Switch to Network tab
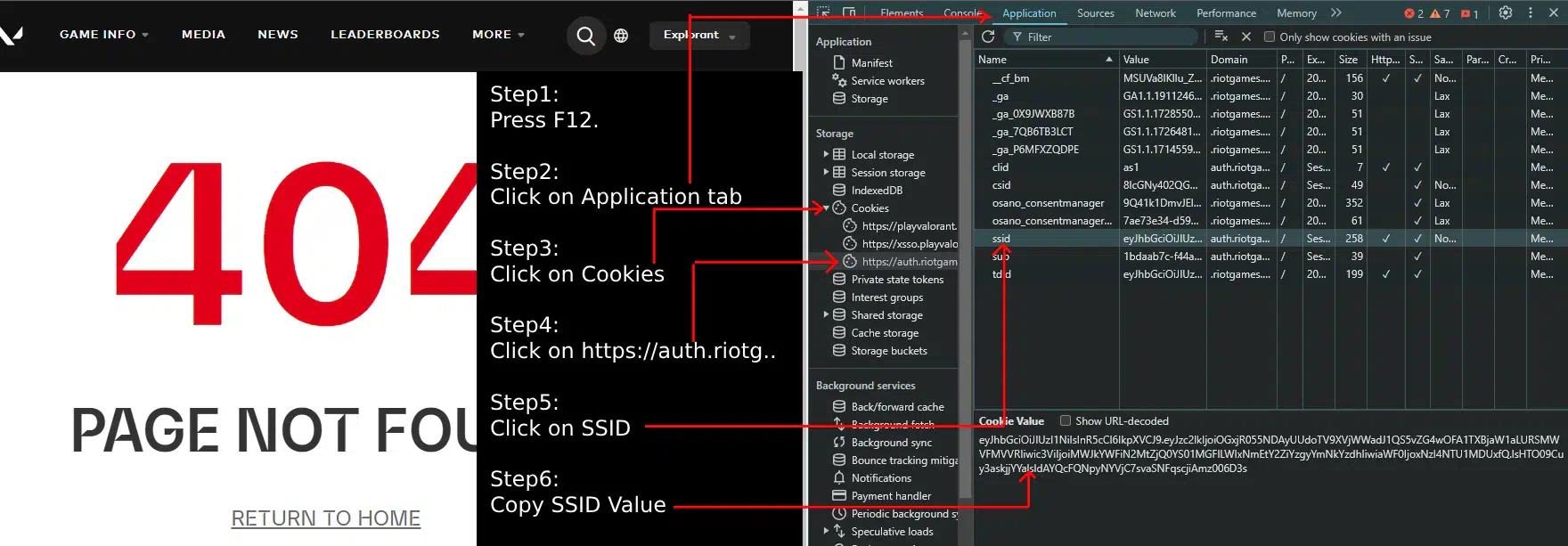 click(x=1155, y=13)
